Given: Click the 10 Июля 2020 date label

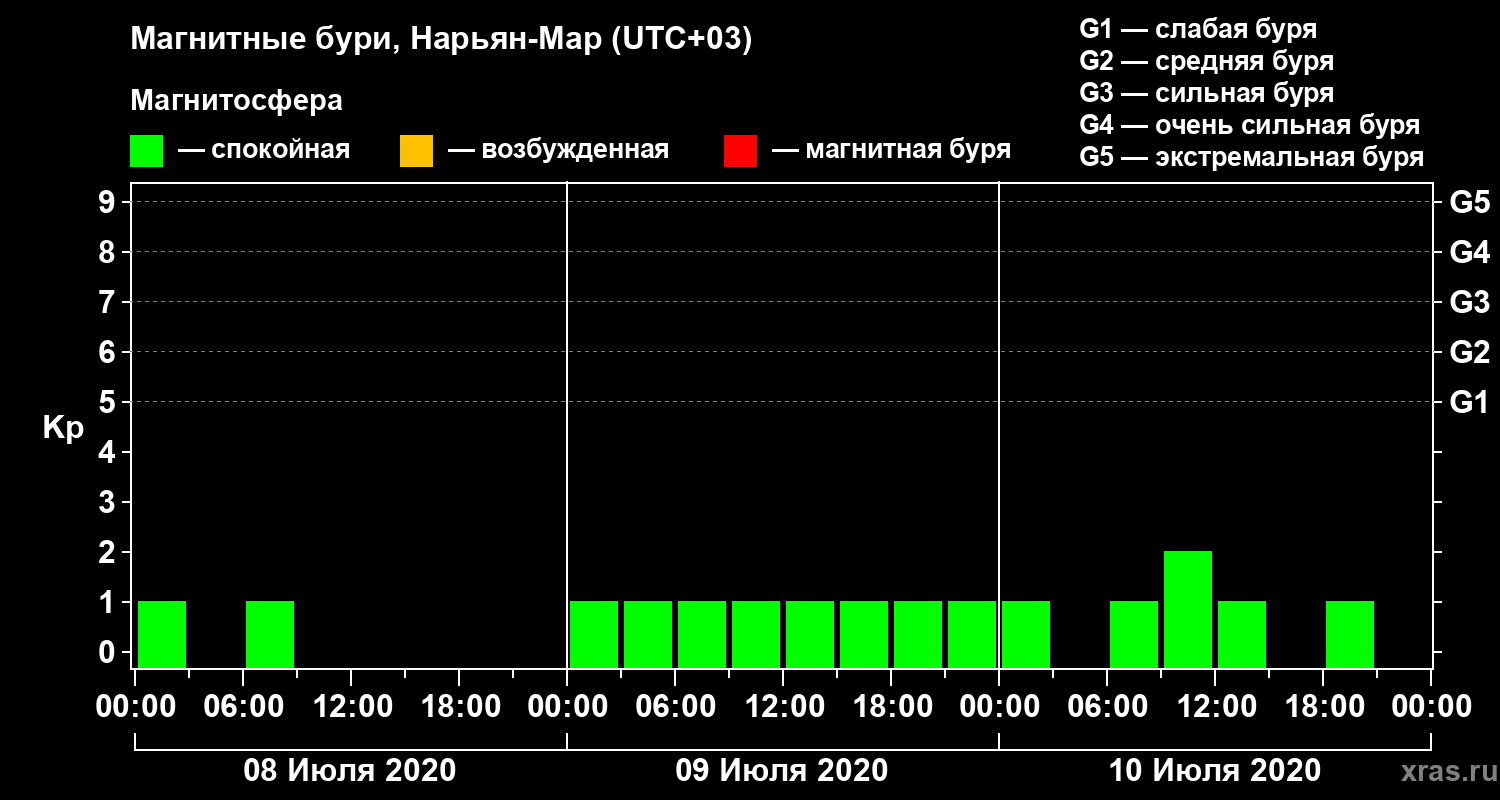Looking at the screenshot, I should (x=1214, y=771).
